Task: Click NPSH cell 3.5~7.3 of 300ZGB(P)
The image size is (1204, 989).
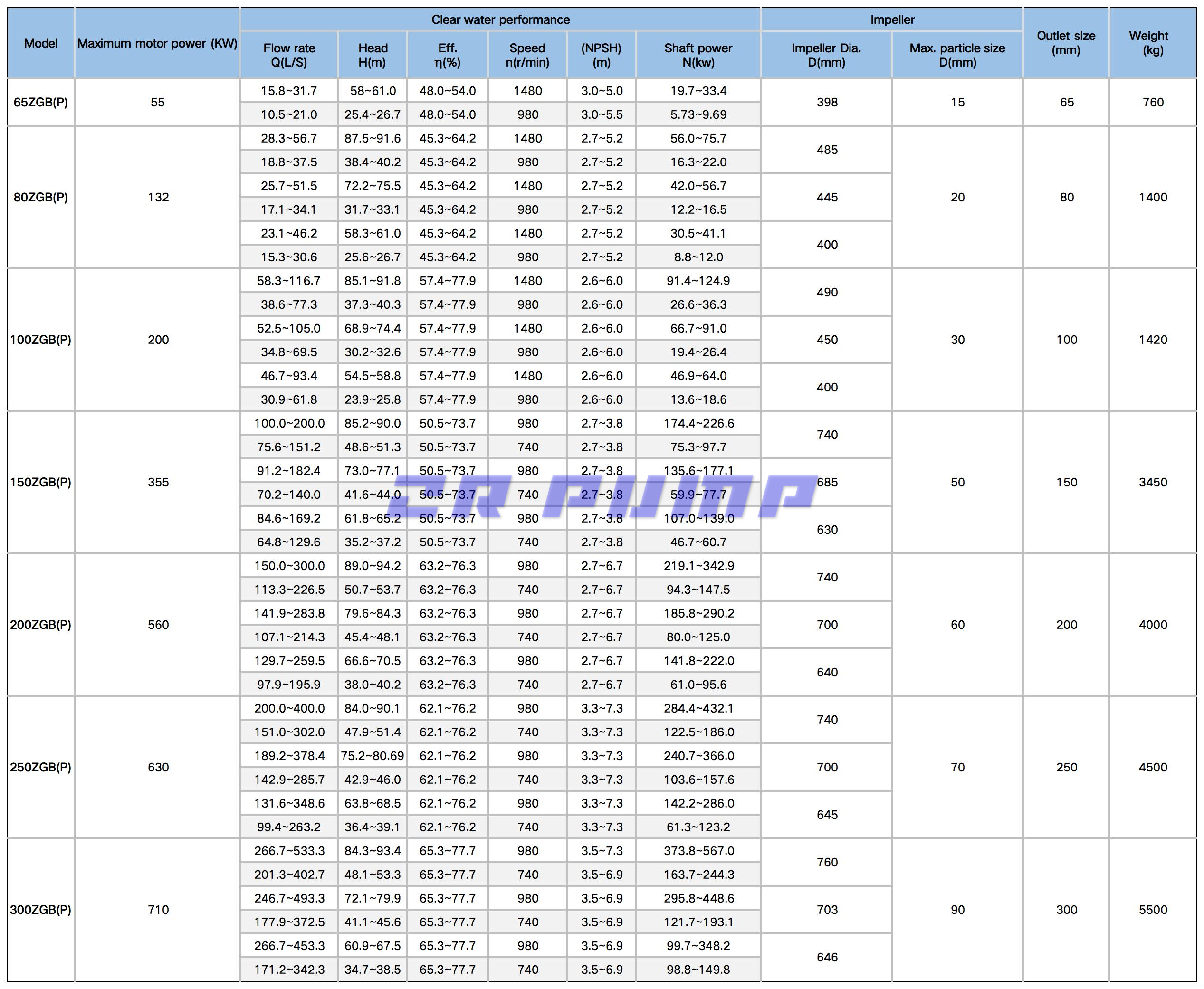Action: click(601, 851)
